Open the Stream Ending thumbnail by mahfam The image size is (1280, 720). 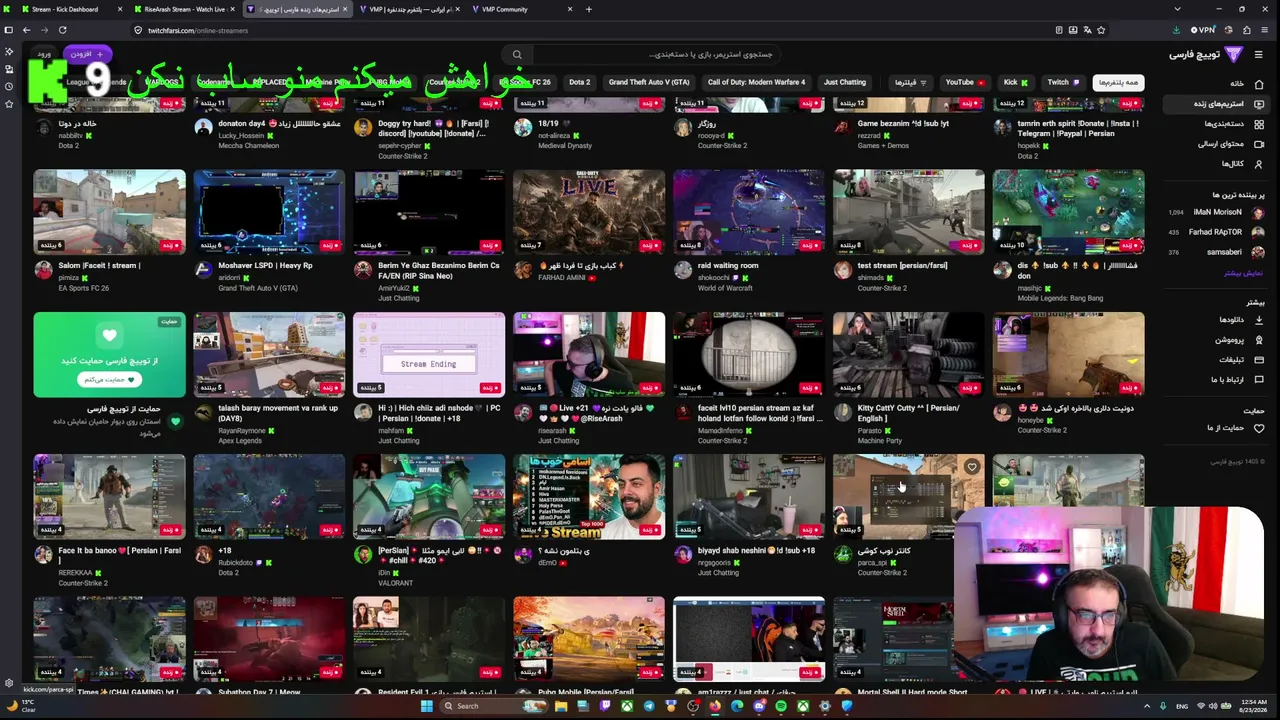pyautogui.click(x=429, y=354)
